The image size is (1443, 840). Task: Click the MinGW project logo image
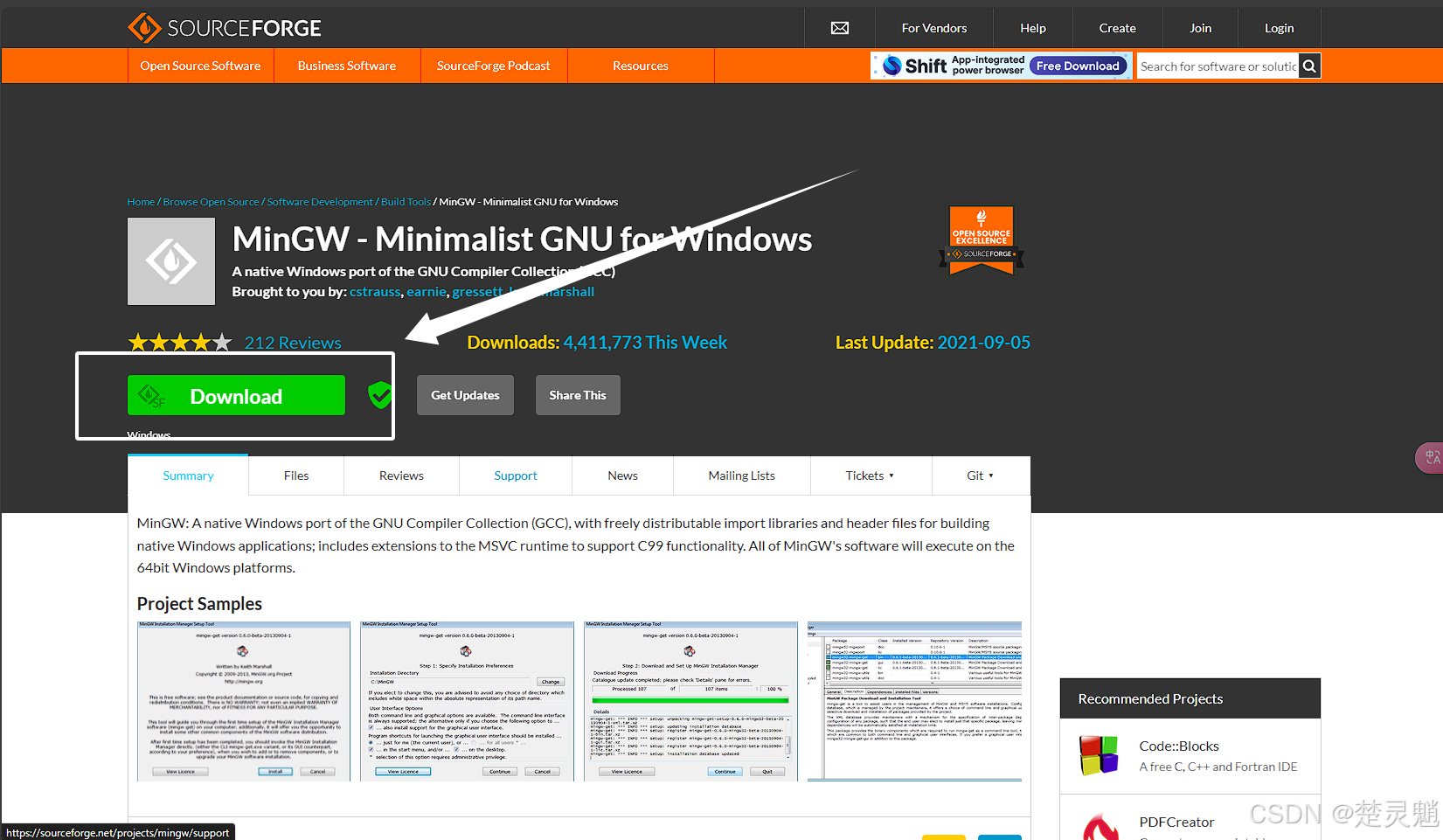click(x=171, y=261)
